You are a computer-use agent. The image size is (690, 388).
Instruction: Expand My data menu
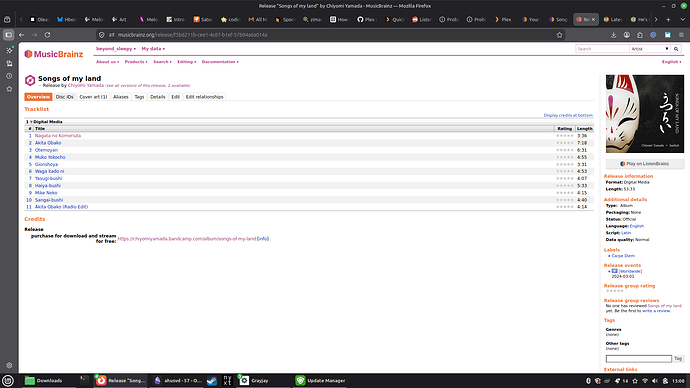(x=153, y=49)
